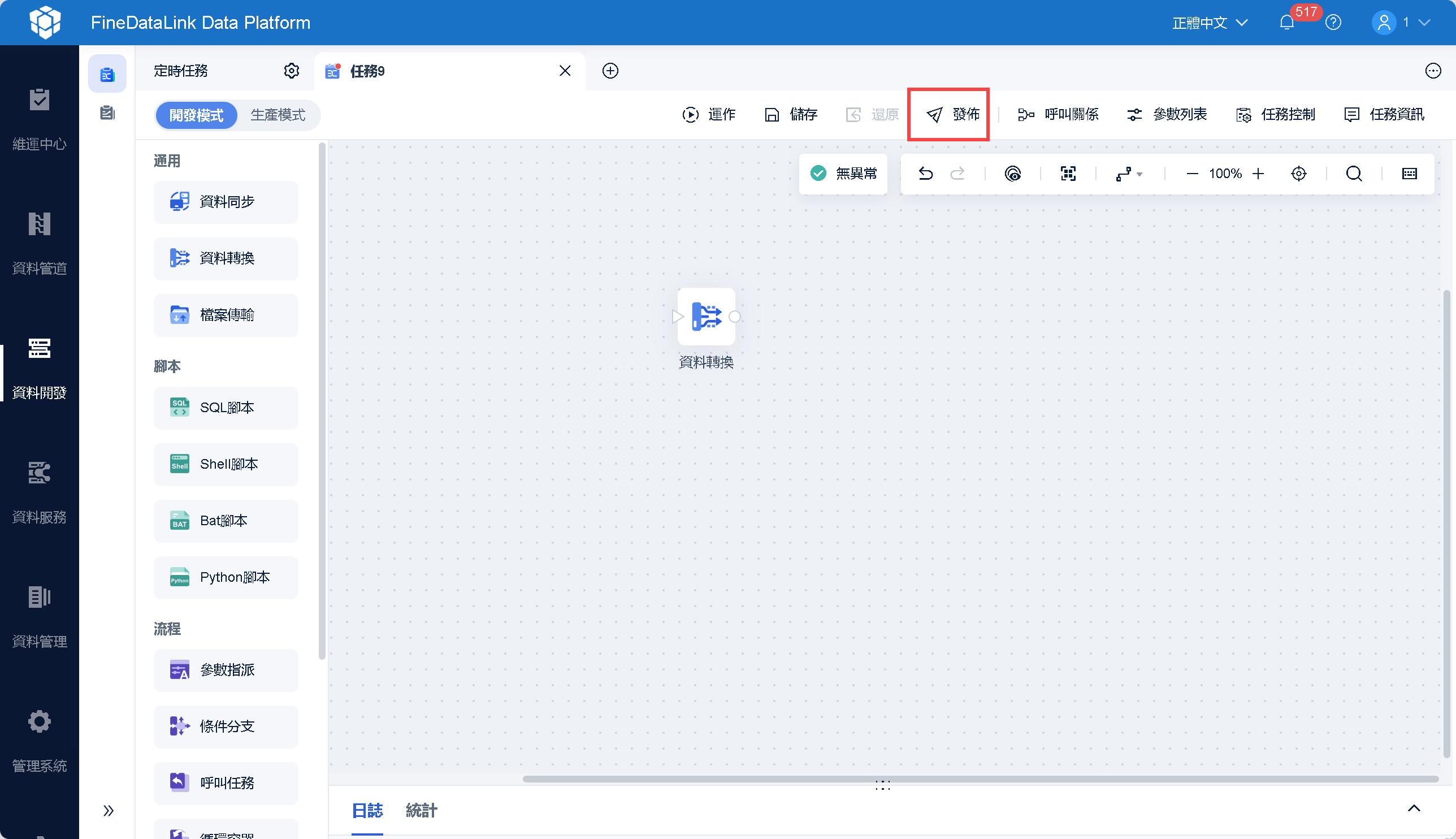Open the connector line style dropdown
The image size is (1456, 839).
click(x=1129, y=174)
